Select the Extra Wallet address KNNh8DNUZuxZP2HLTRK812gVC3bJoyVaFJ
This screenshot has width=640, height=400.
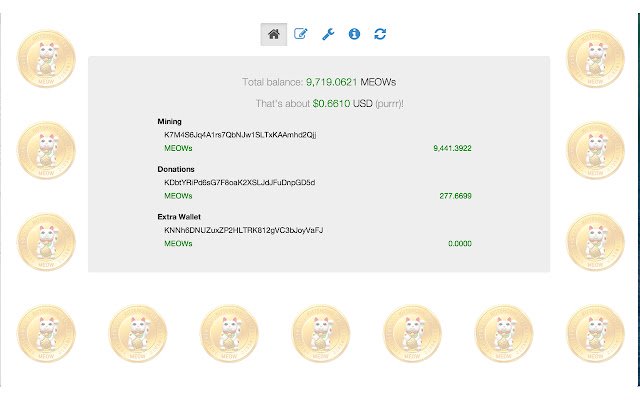click(244, 230)
